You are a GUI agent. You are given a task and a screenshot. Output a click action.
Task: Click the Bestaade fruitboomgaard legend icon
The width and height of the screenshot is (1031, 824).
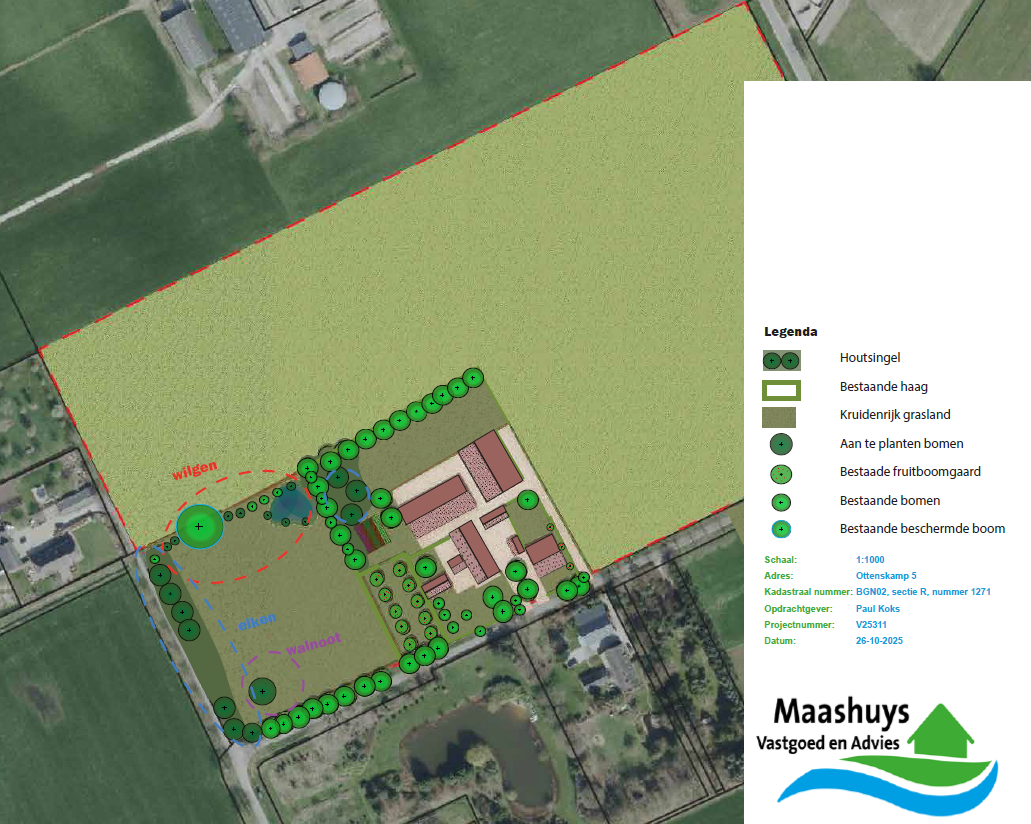tap(781, 474)
